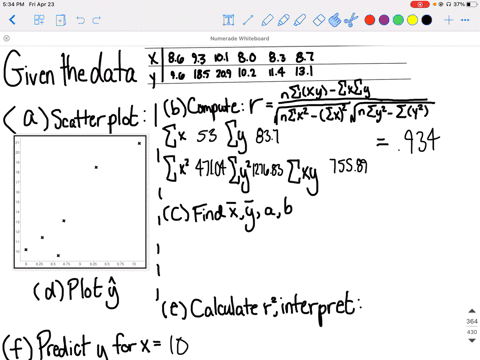Choose the black ink color

(427, 20)
